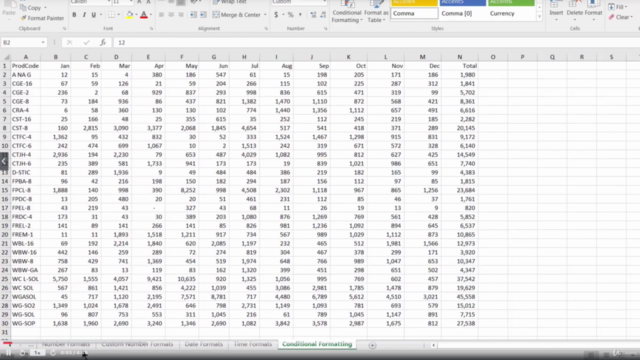Select the Comma [0] cell style
Viewport: 640px width, 360px height.
463,13
